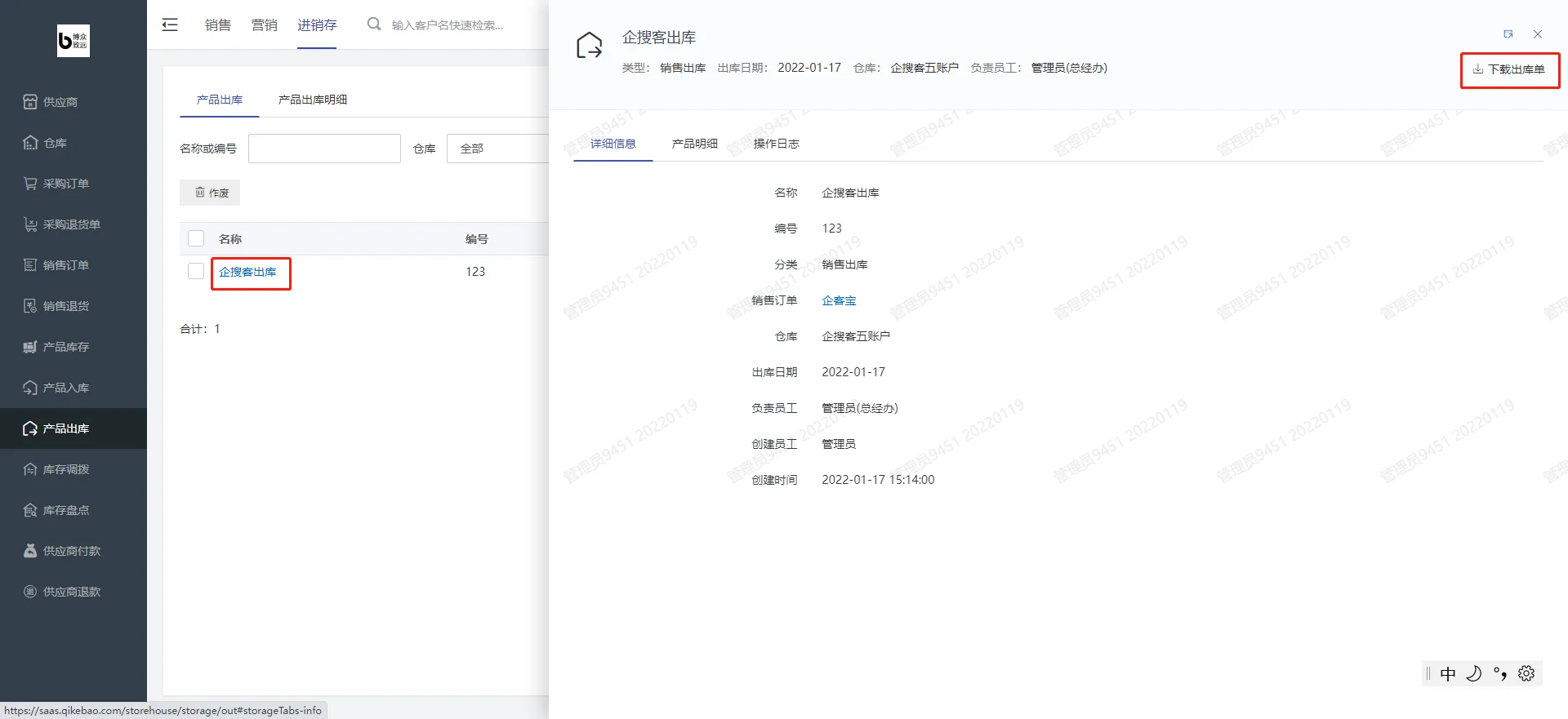This screenshot has width=1568, height=719.
Task: Check the select-all checkbox in table header
Action: pyautogui.click(x=196, y=238)
